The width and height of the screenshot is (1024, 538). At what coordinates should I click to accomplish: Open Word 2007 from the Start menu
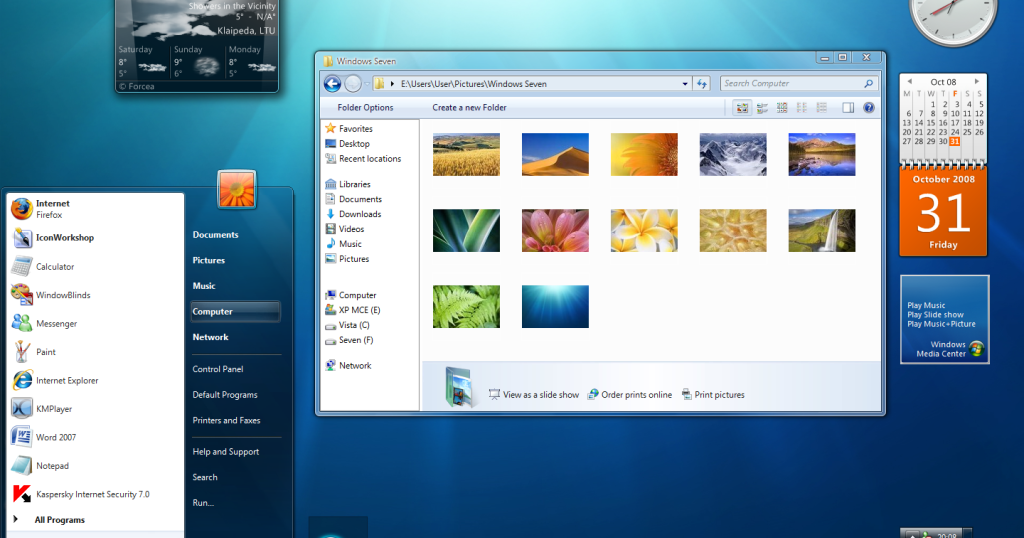[95, 437]
